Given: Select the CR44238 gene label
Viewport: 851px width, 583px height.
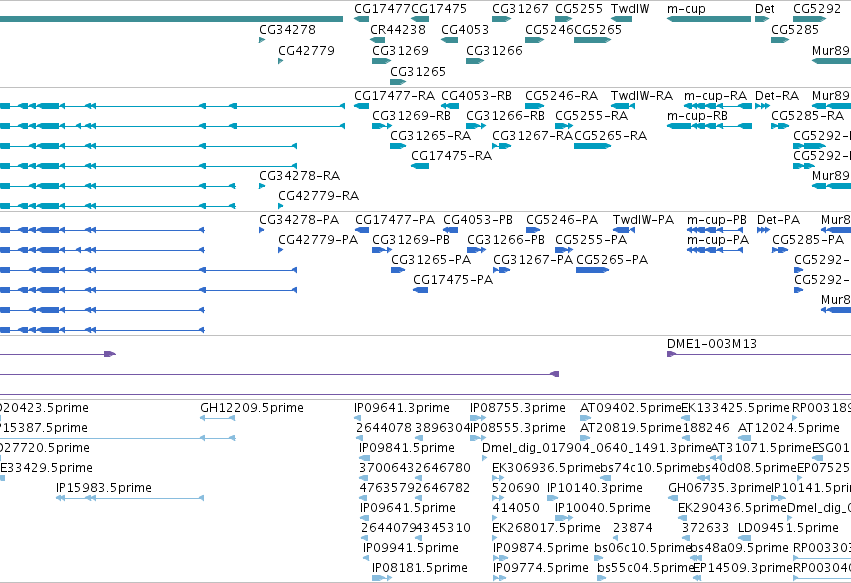Looking at the screenshot, I should tap(398, 29).
